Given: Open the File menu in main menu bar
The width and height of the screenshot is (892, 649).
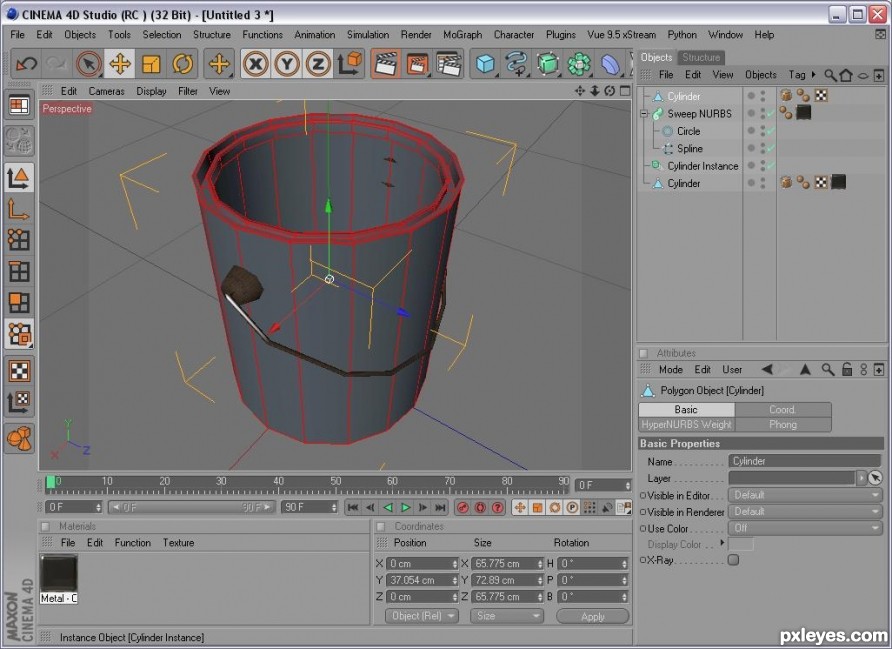Looking at the screenshot, I should tap(18, 34).
